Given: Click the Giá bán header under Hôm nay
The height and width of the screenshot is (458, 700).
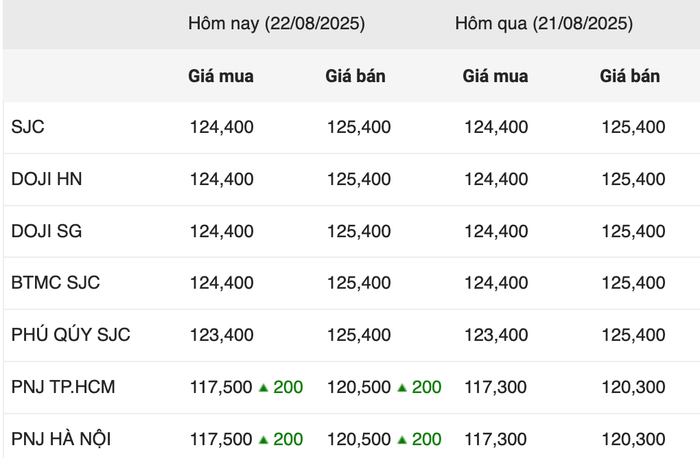Looking at the screenshot, I should (355, 76).
